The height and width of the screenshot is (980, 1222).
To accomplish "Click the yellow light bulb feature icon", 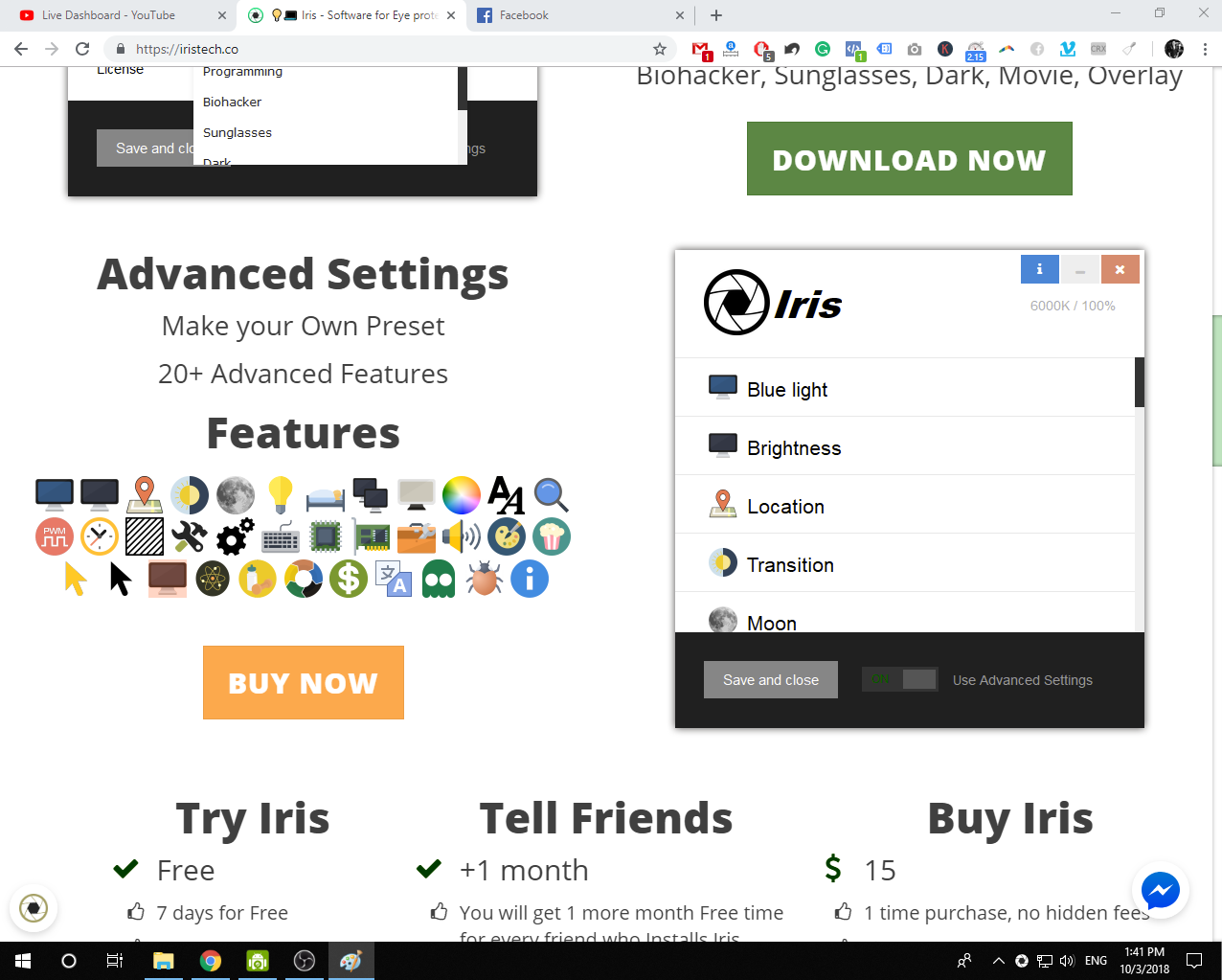I will pos(280,494).
